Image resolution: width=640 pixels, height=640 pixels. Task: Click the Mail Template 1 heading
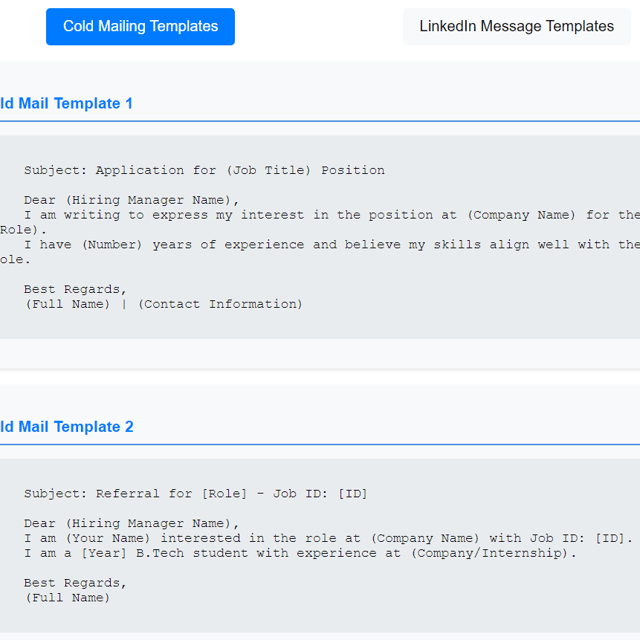pos(67,103)
